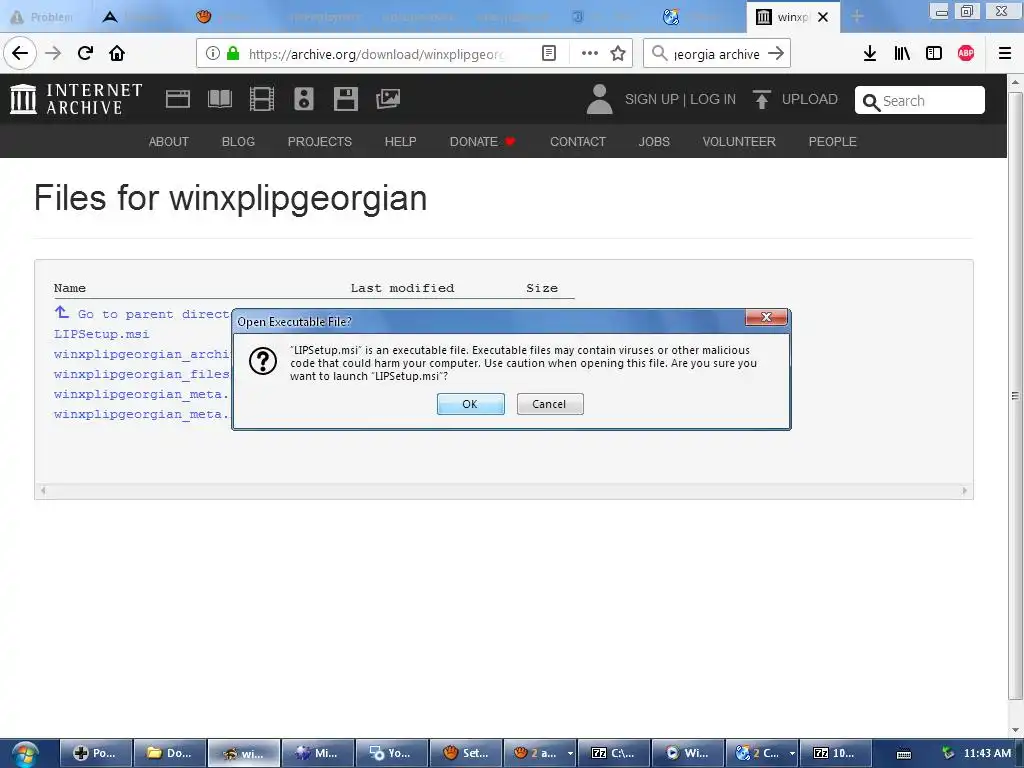Click the Internet Archive logo
This screenshot has height=768, width=1024.
coord(76,99)
